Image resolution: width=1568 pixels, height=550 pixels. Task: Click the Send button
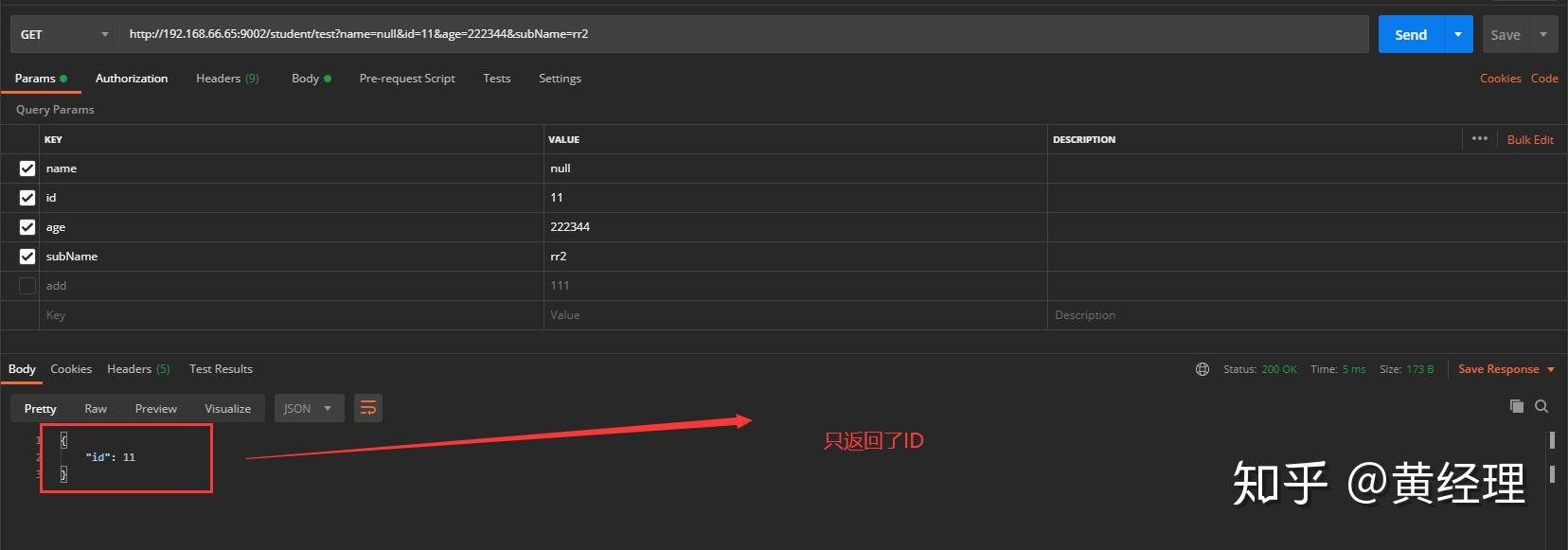click(x=1411, y=34)
